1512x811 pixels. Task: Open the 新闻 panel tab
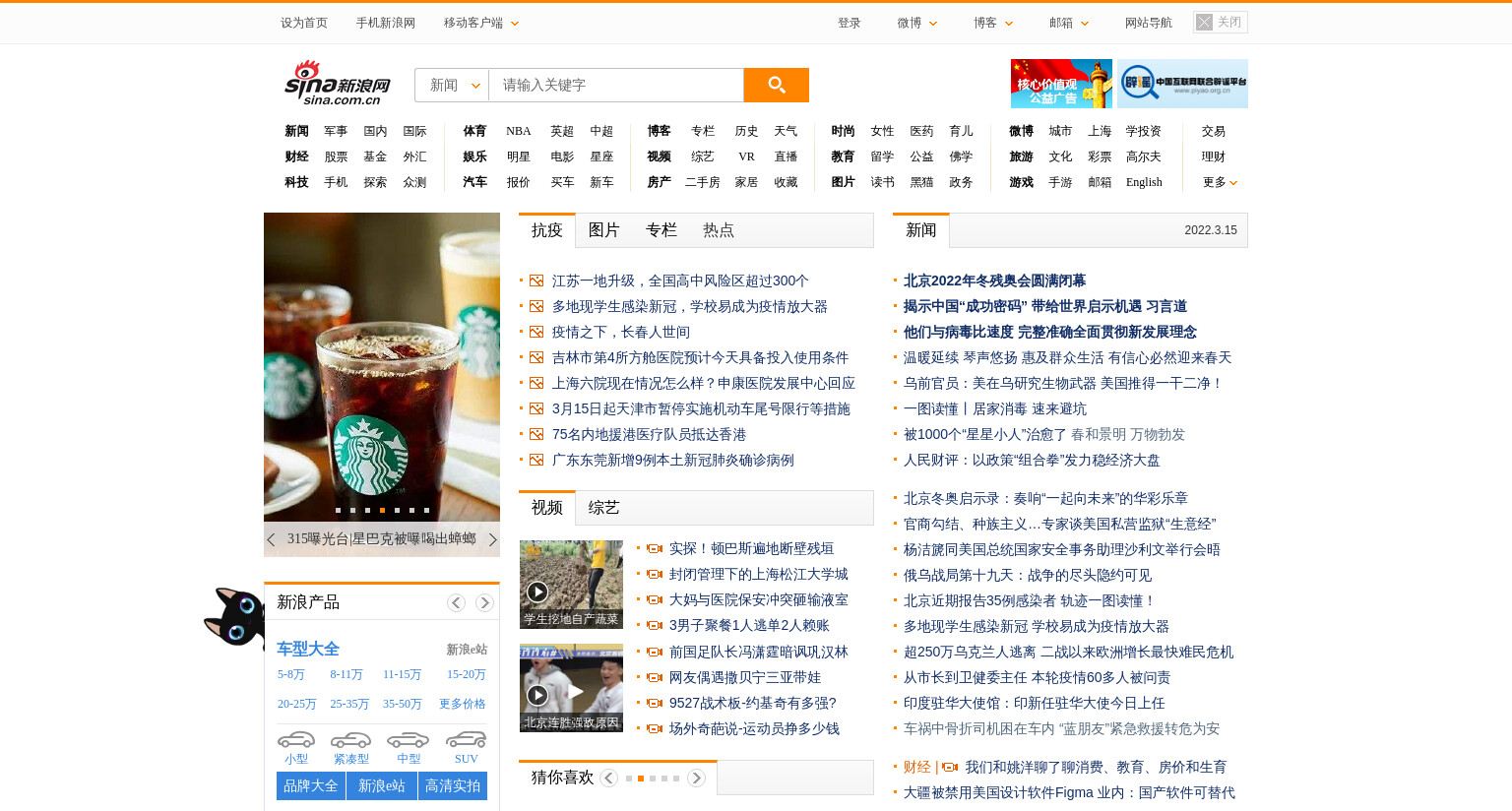[921, 230]
